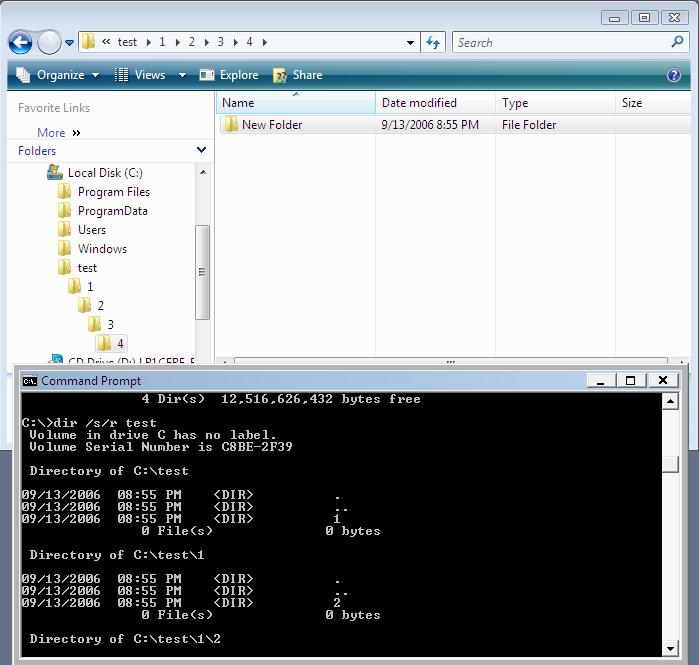This screenshot has height=665, width=699.
Task: Click More favorite links
Action: pos(58,133)
